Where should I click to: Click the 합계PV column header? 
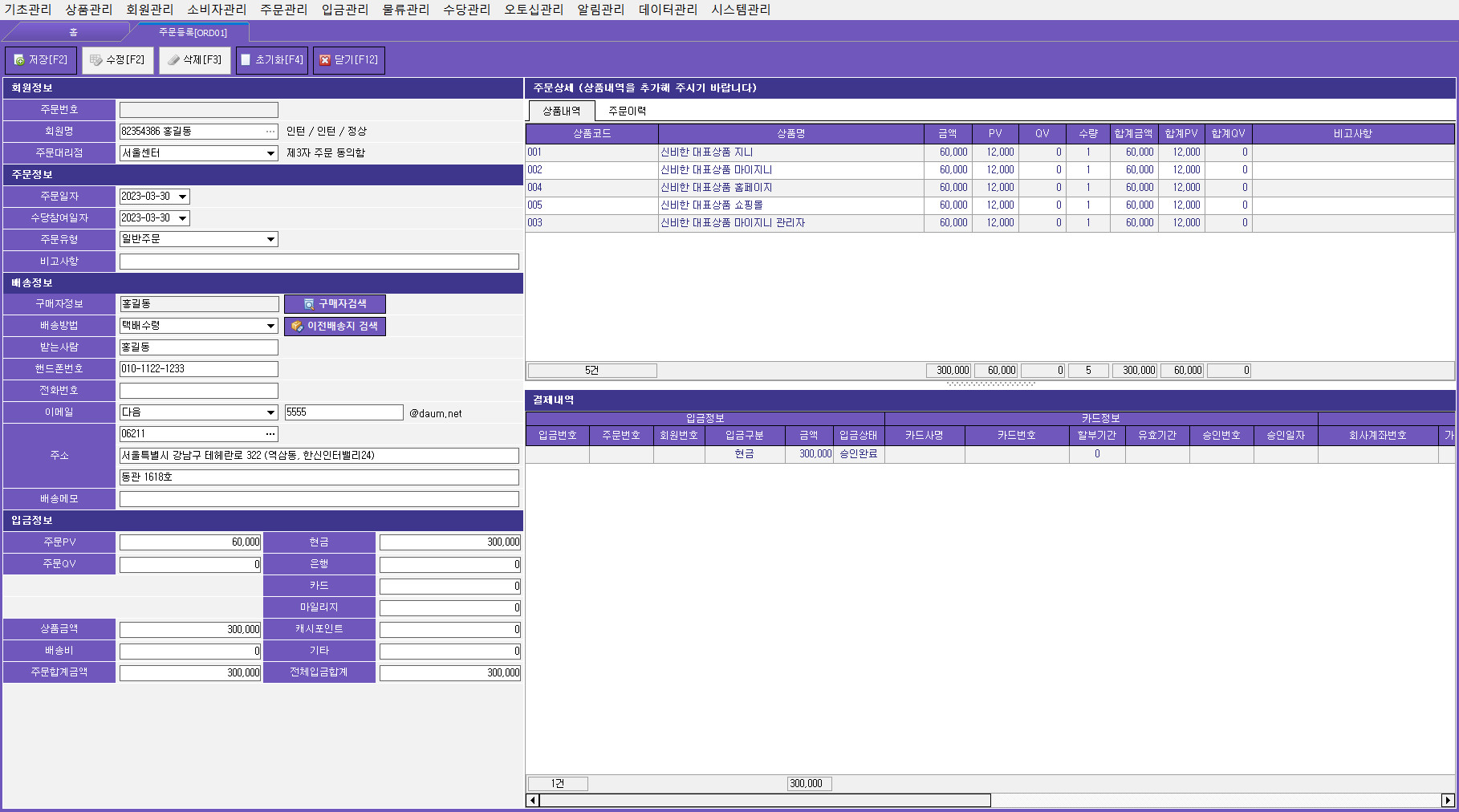pyautogui.click(x=1181, y=134)
